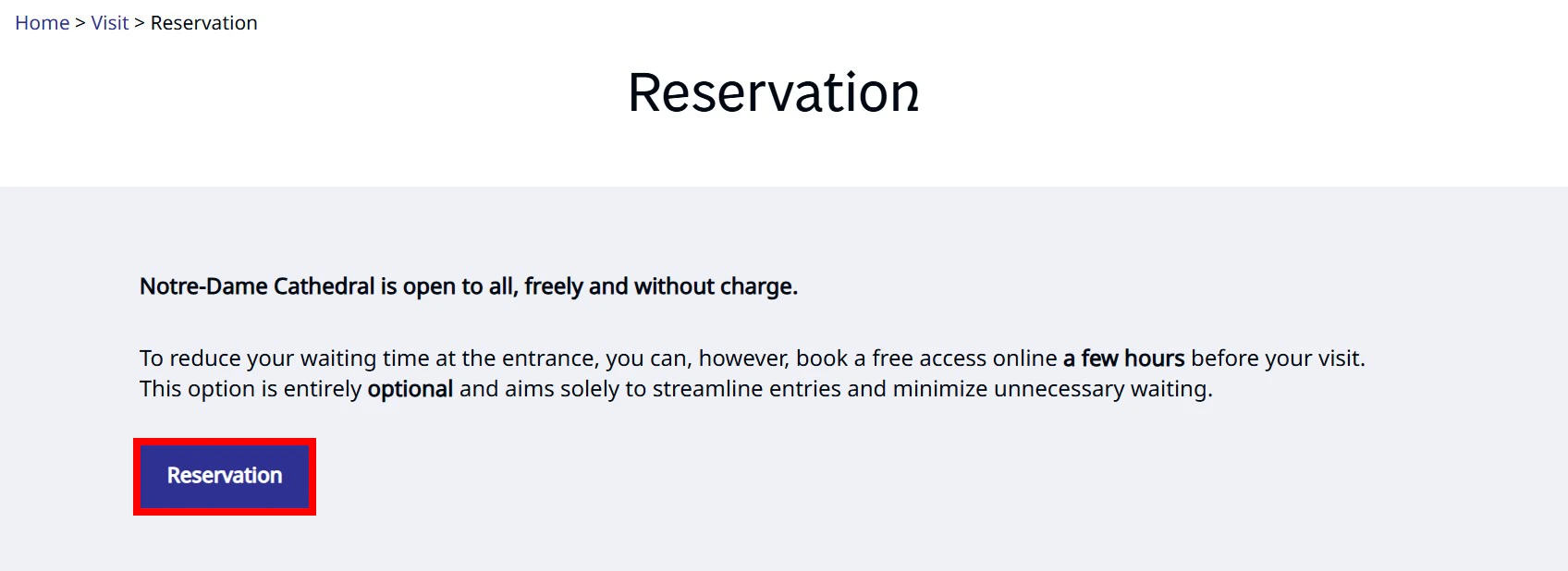The image size is (1568, 571).
Task: Click the breadcrumb separator after Visit
Action: pyautogui.click(x=140, y=23)
